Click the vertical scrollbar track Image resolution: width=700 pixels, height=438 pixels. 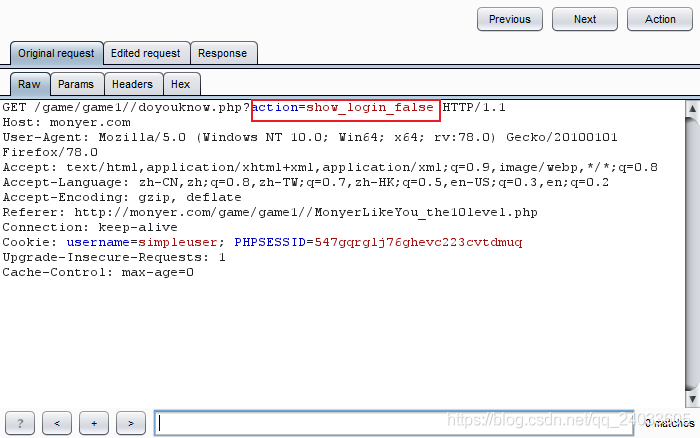click(x=692, y=254)
